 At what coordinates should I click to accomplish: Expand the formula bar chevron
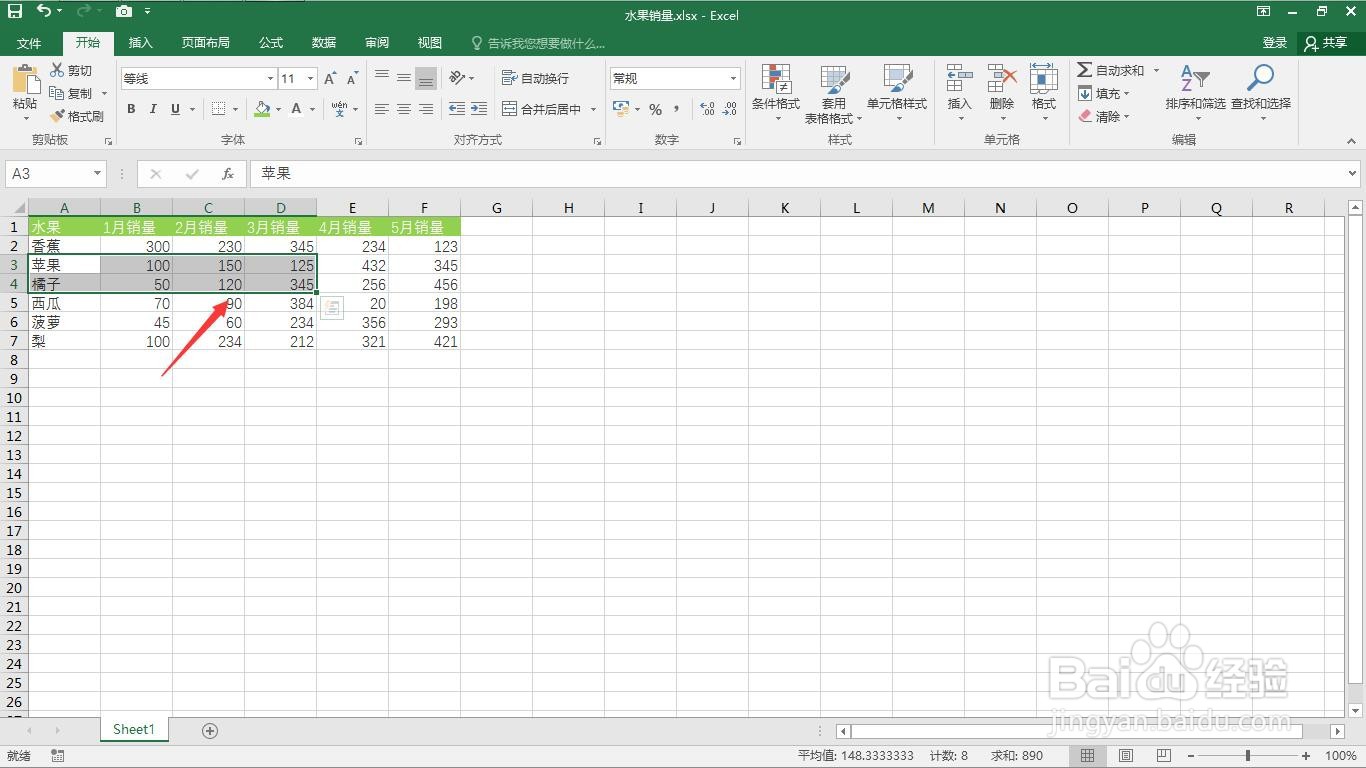coord(1353,173)
